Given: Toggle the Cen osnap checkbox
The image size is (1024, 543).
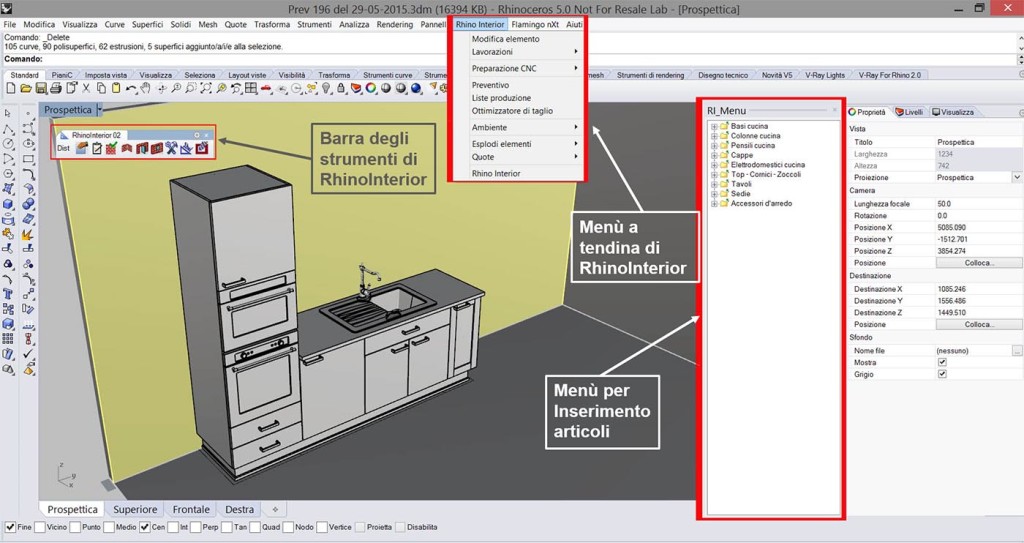Looking at the screenshot, I should 144,527.
